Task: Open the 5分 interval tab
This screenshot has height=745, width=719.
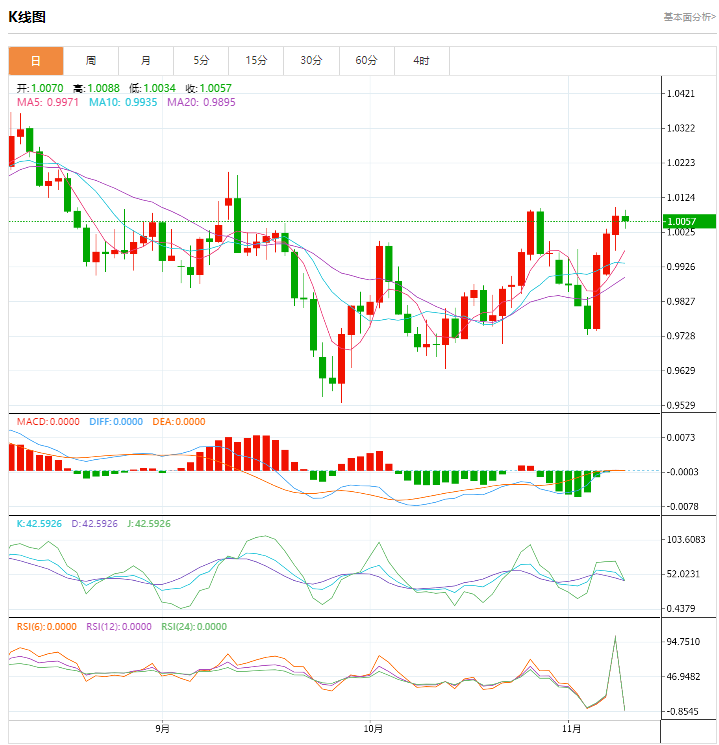Action: point(201,61)
